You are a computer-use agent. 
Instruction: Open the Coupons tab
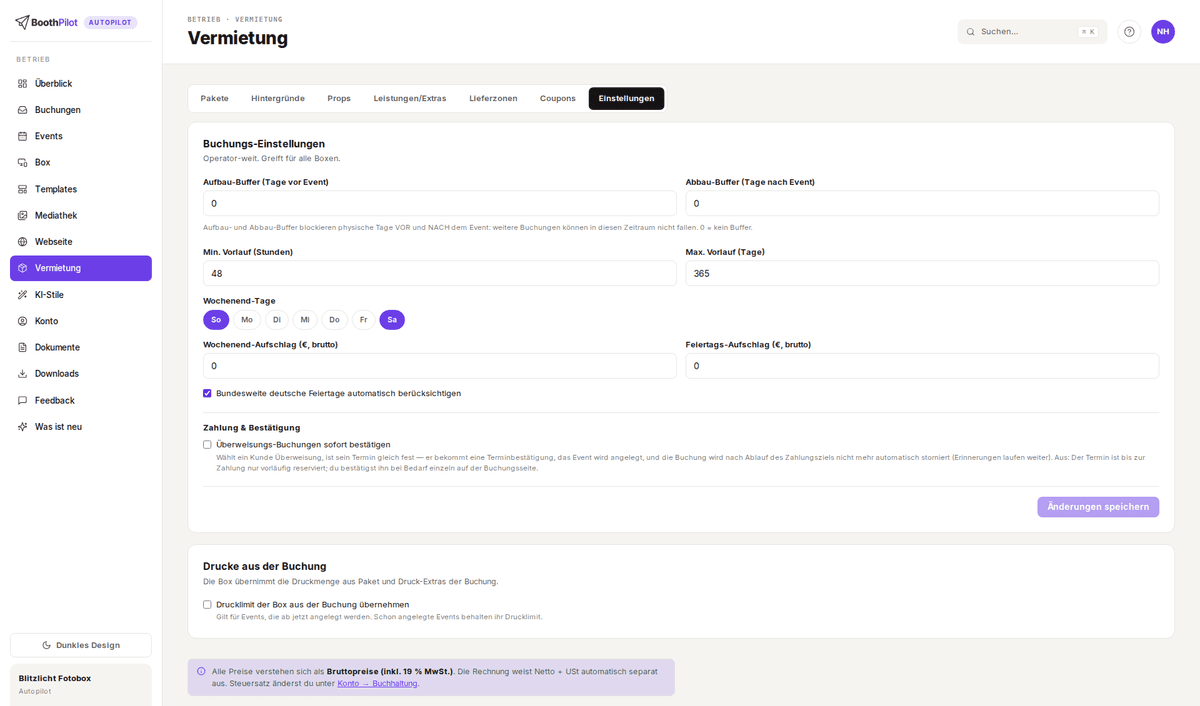tap(558, 98)
